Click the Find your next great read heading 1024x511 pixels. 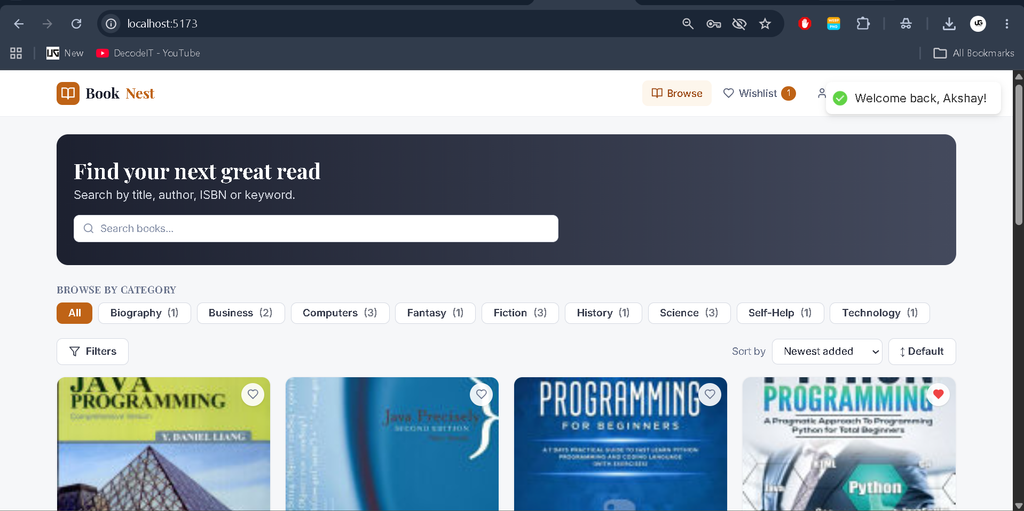click(197, 171)
